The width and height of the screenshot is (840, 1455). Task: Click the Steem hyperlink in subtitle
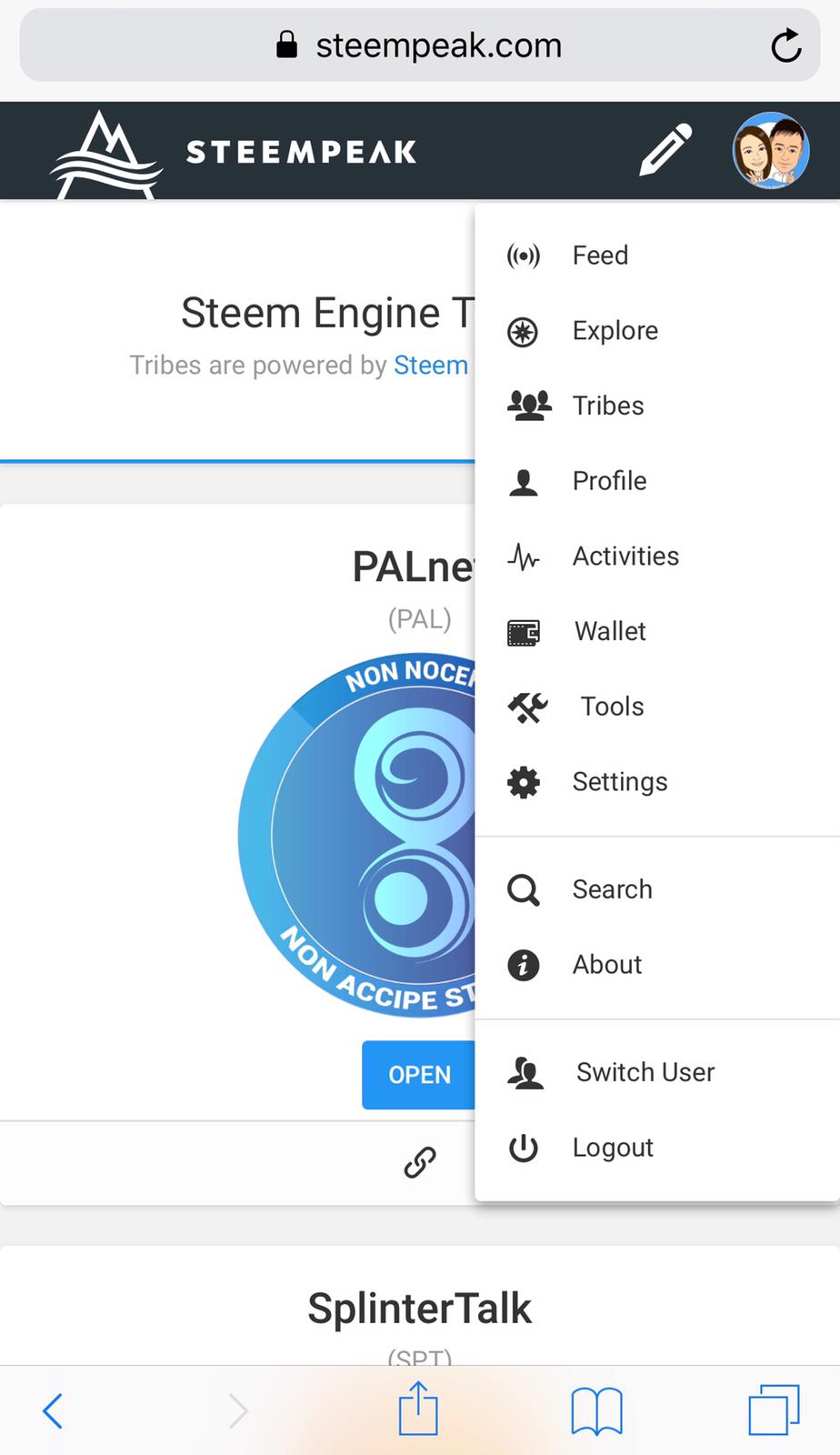(x=431, y=366)
